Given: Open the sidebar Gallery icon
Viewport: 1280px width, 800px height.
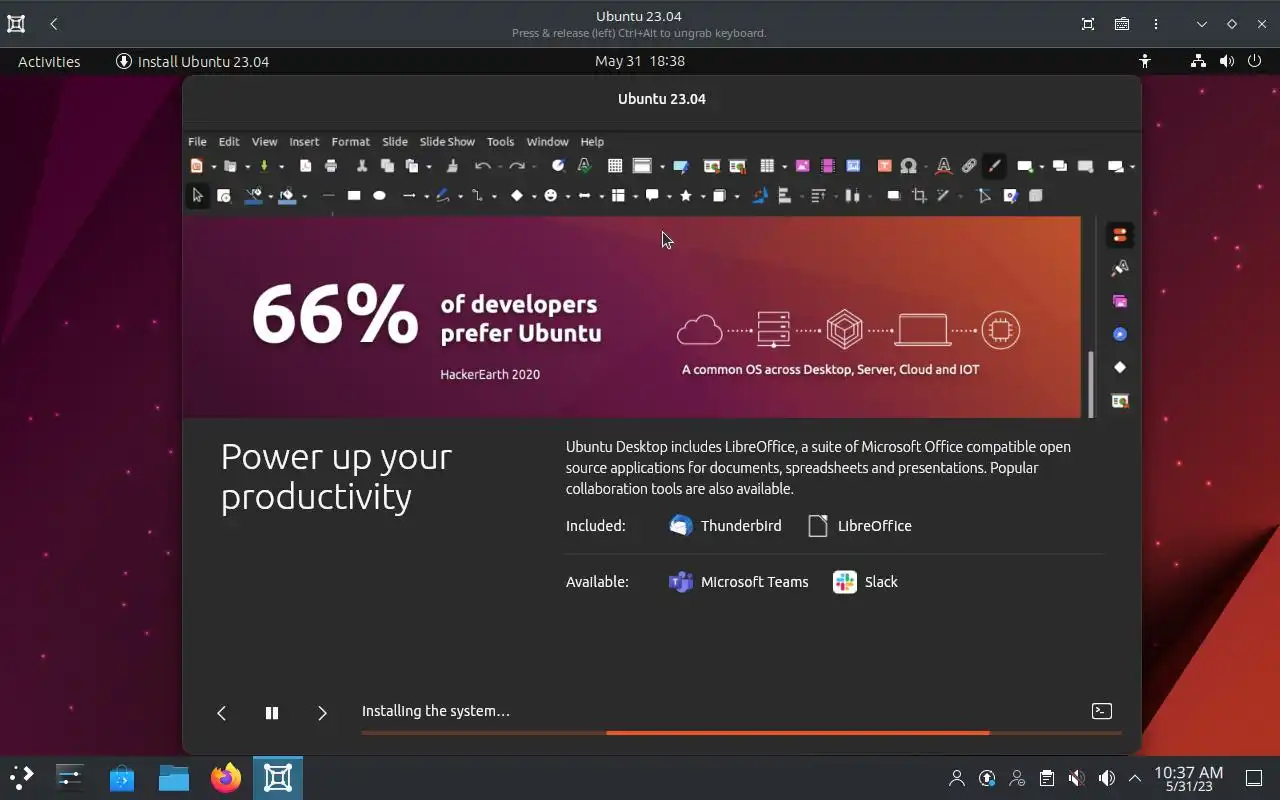Looking at the screenshot, I should (x=1120, y=301).
